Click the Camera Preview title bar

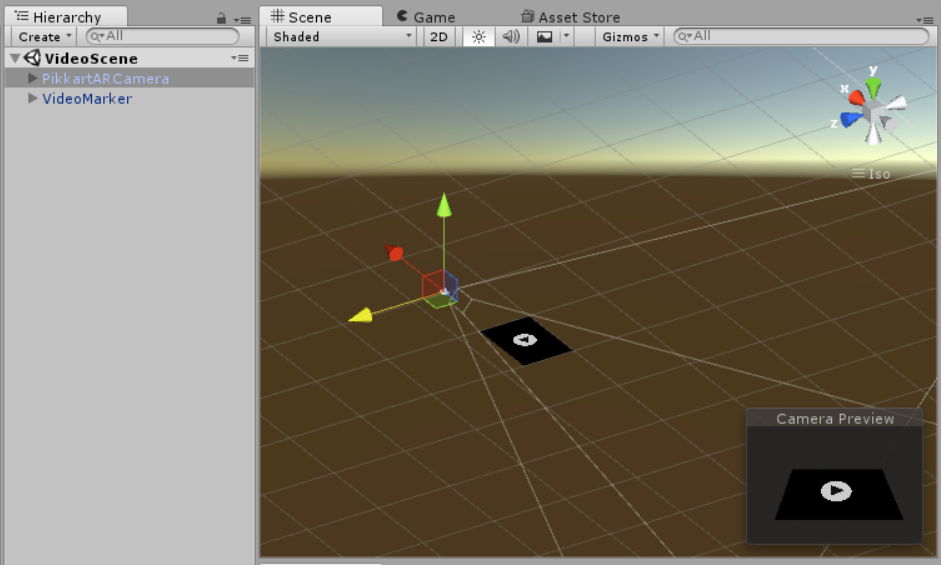834,418
